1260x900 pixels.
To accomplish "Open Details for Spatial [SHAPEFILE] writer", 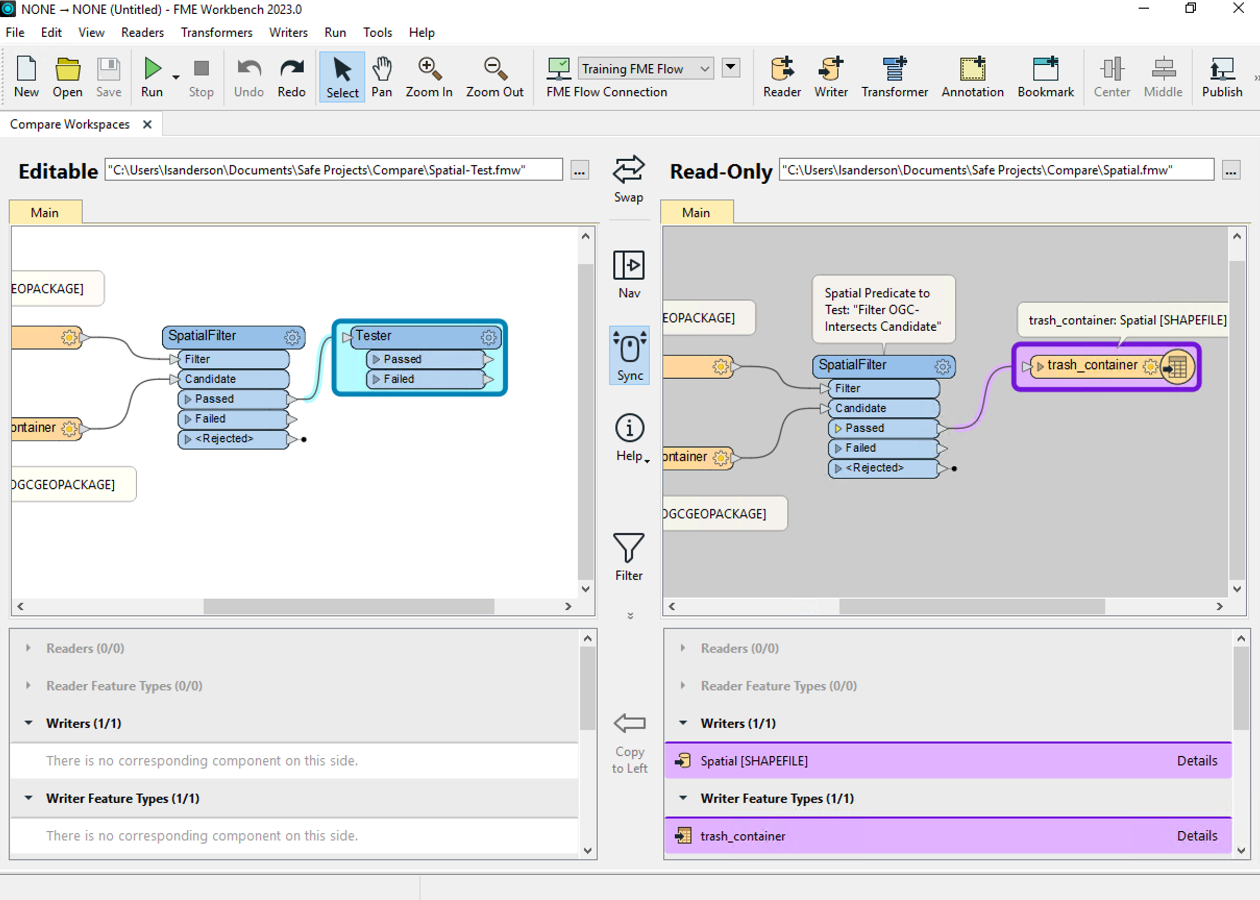I will pos(1197,761).
